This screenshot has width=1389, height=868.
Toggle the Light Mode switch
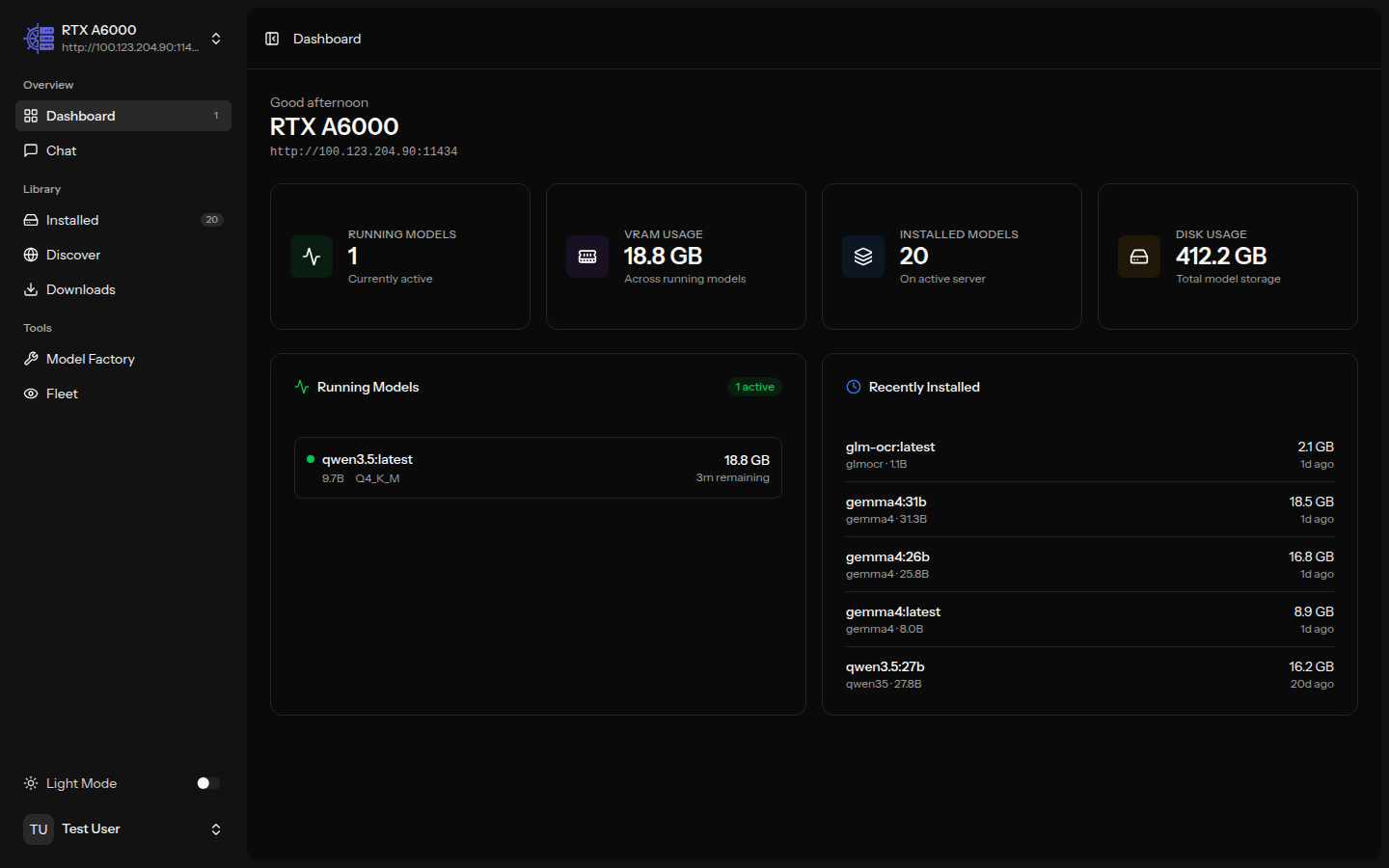pyautogui.click(x=205, y=783)
